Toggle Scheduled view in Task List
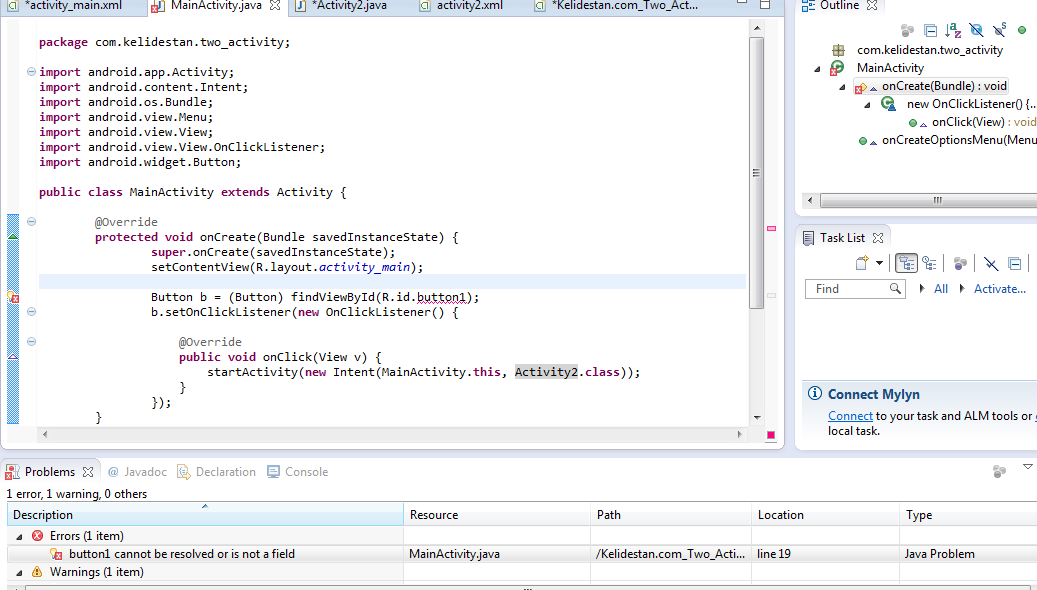Screen dimensions: 1037x590 click(930, 263)
